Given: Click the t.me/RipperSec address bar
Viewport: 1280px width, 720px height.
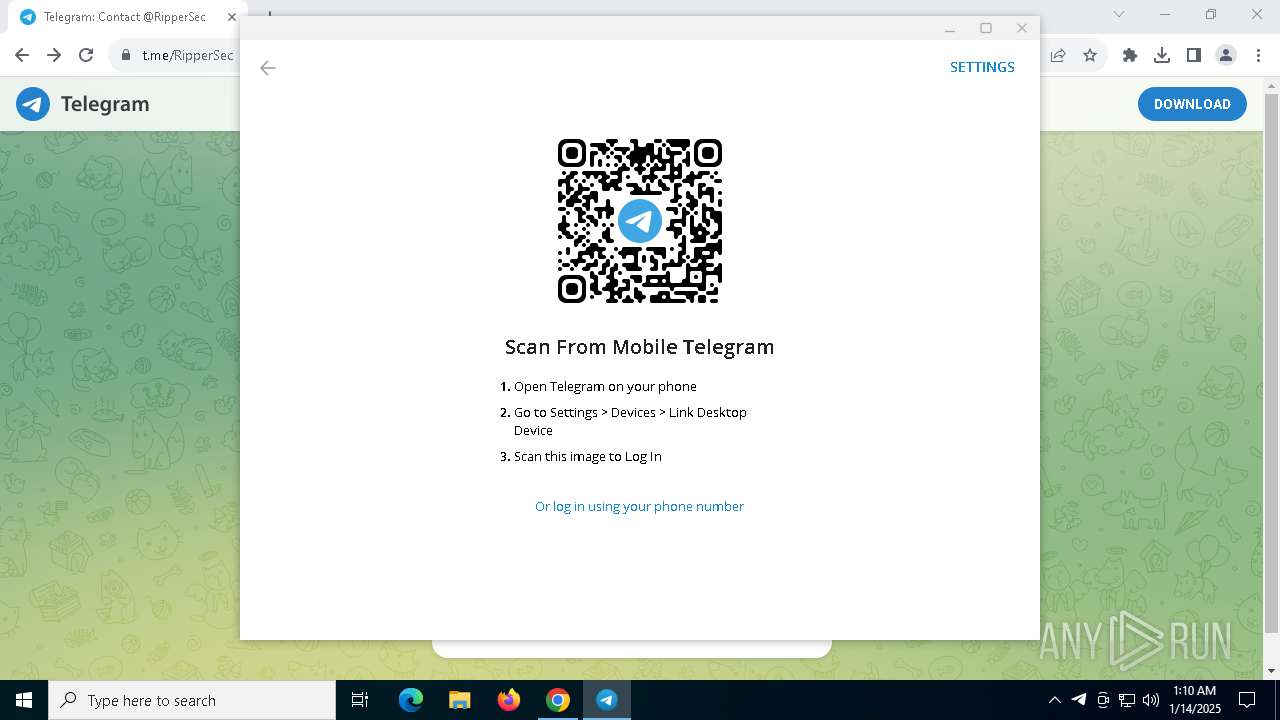Looking at the screenshot, I should click(187, 55).
